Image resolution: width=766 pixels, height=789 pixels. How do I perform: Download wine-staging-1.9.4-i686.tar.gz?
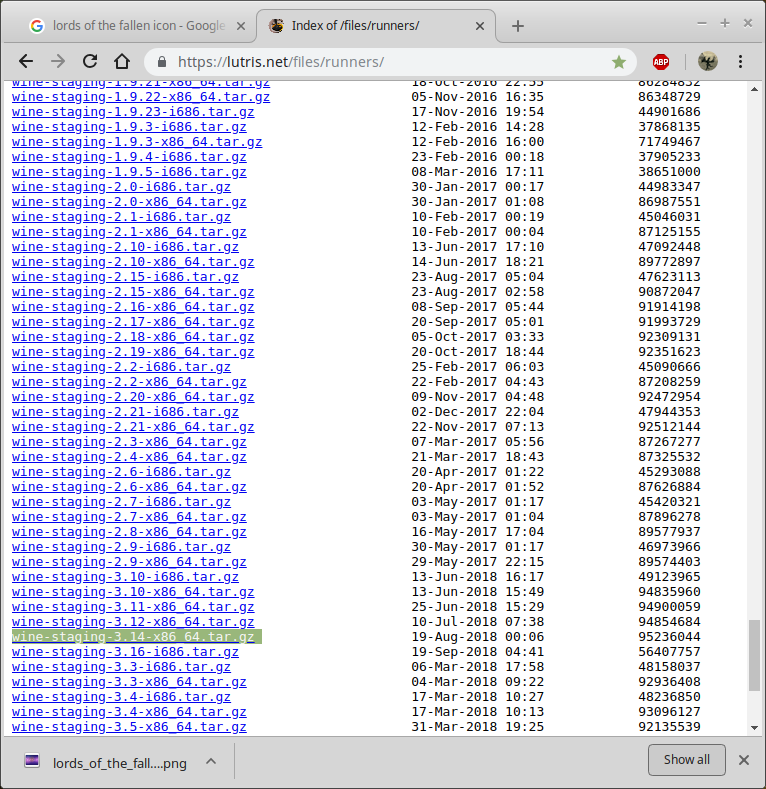tap(129, 157)
